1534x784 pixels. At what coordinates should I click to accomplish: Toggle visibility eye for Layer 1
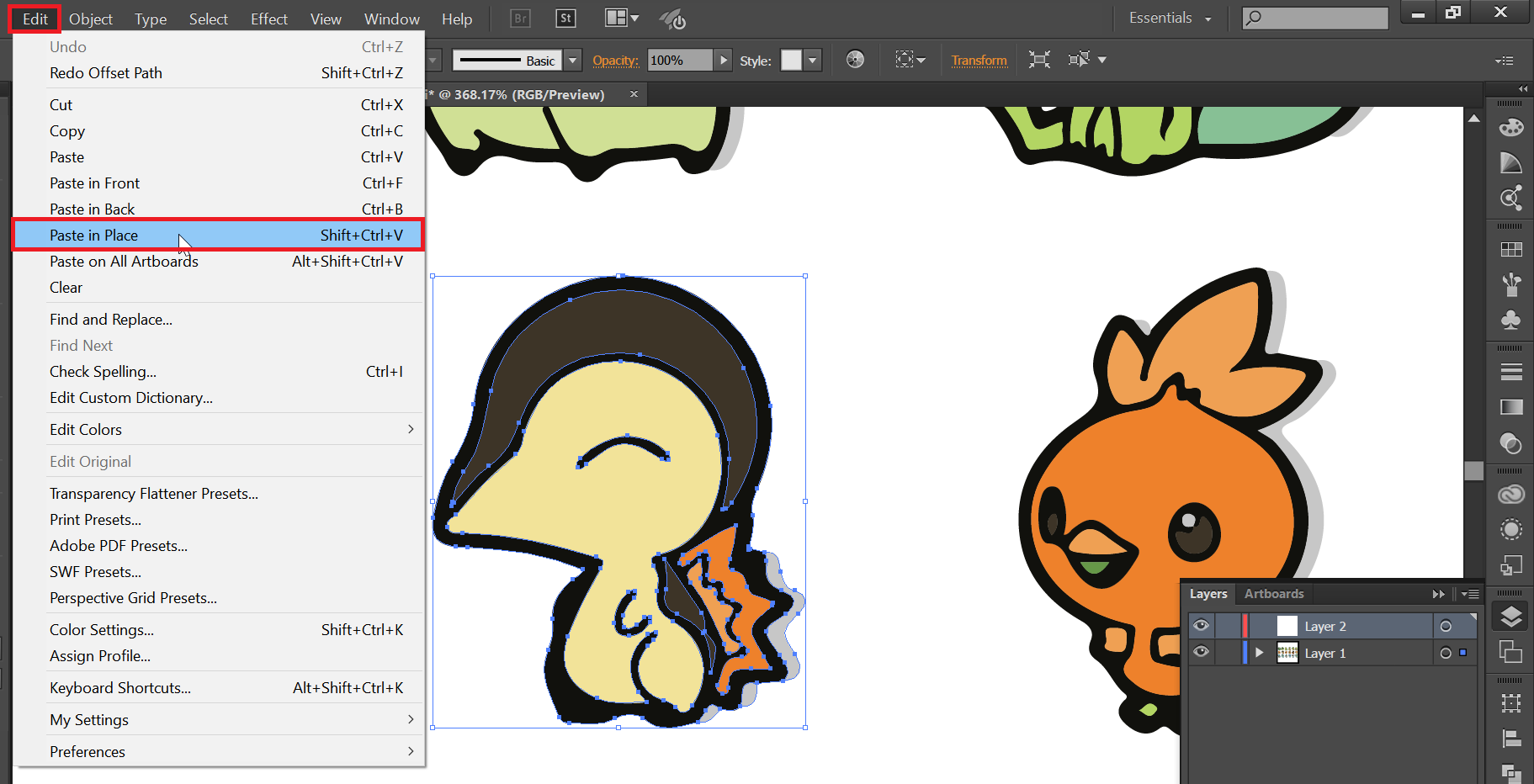point(1201,652)
